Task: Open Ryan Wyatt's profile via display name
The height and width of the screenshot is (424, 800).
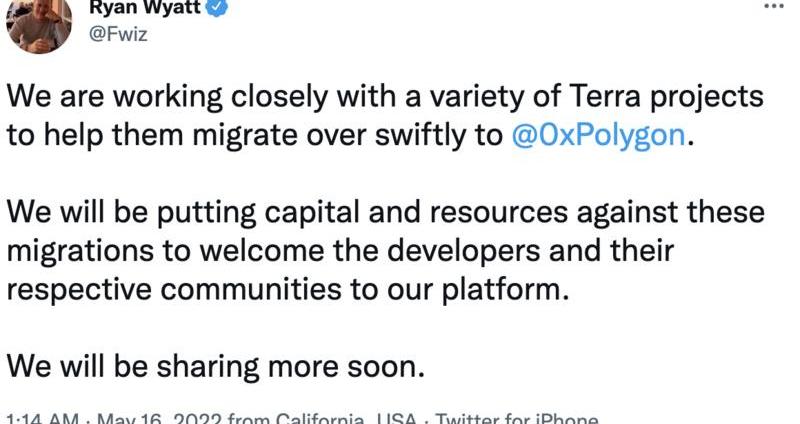Action: (146, 8)
